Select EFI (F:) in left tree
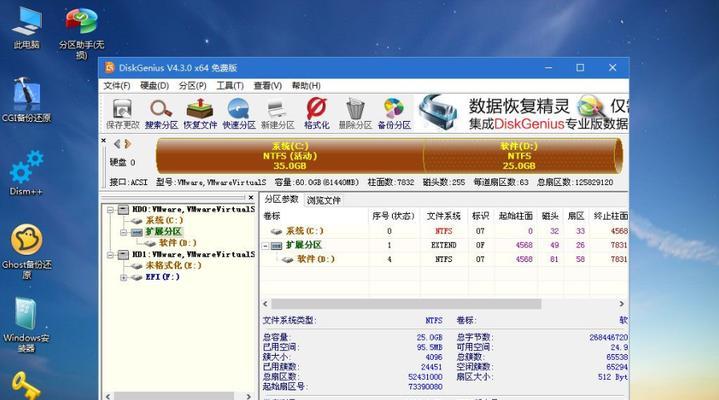Viewport: 719px width, 400px height. coord(162,277)
